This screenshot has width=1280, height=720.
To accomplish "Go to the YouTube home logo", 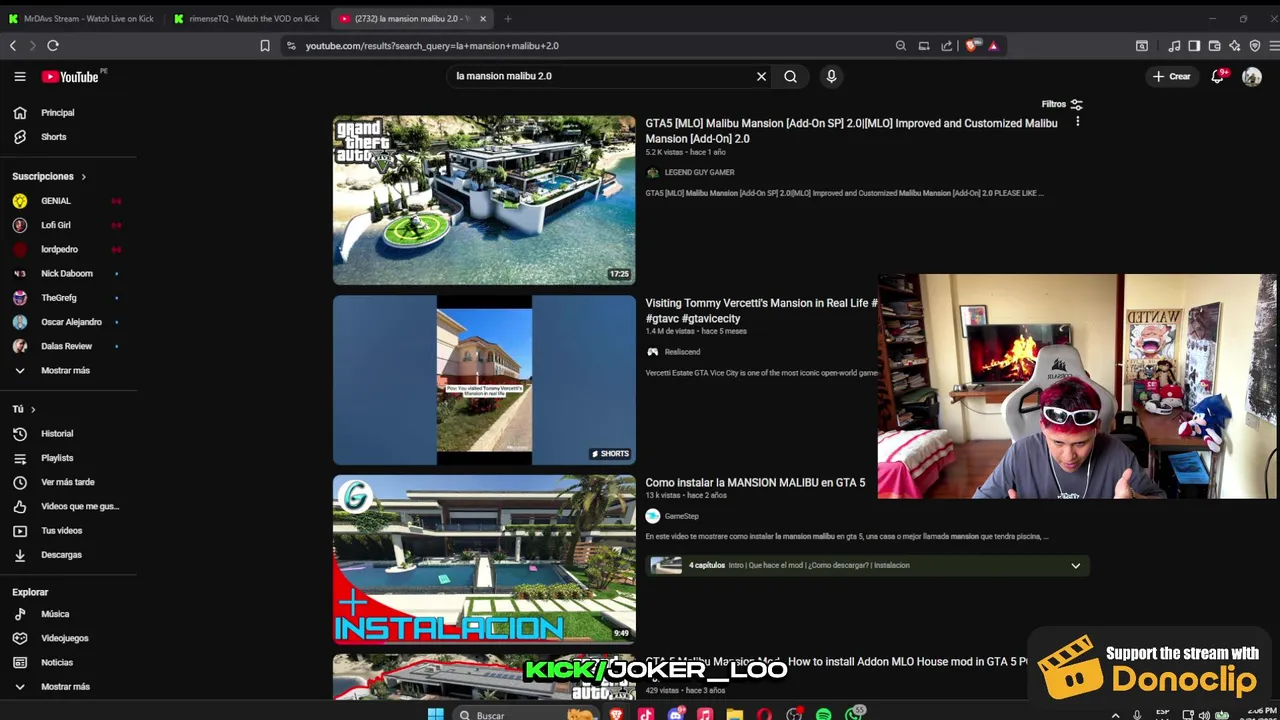I will pos(70,76).
